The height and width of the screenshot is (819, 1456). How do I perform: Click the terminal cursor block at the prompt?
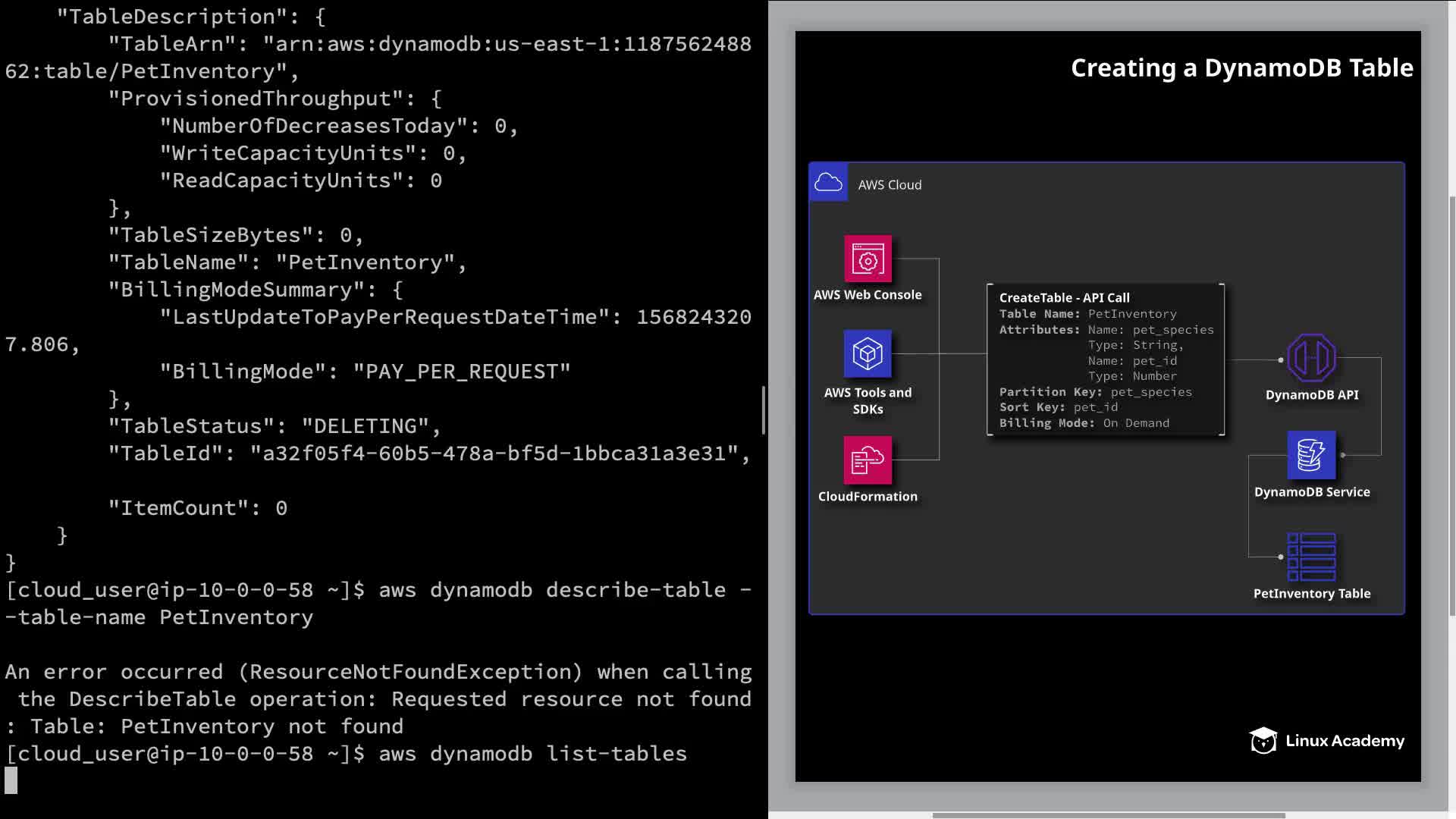11,780
